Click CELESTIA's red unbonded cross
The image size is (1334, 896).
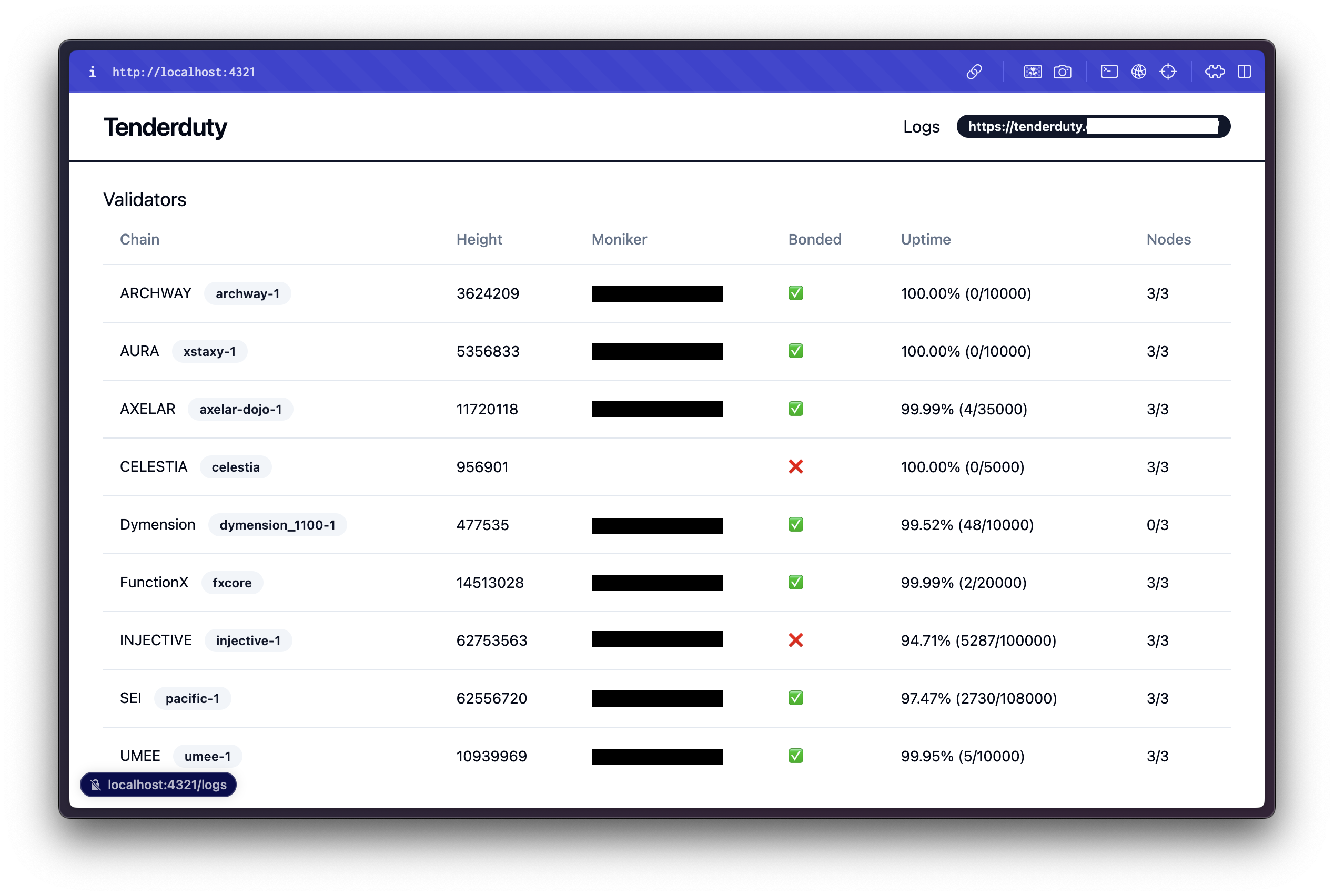click(795, 467)
